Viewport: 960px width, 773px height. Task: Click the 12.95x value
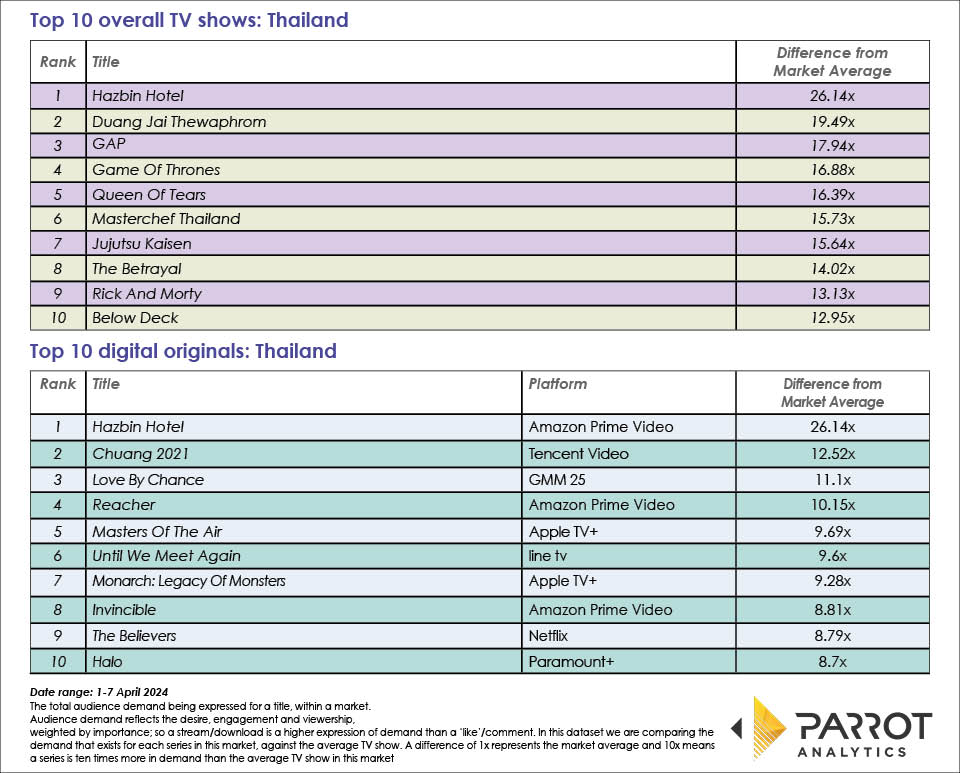(x=833, y=318)
